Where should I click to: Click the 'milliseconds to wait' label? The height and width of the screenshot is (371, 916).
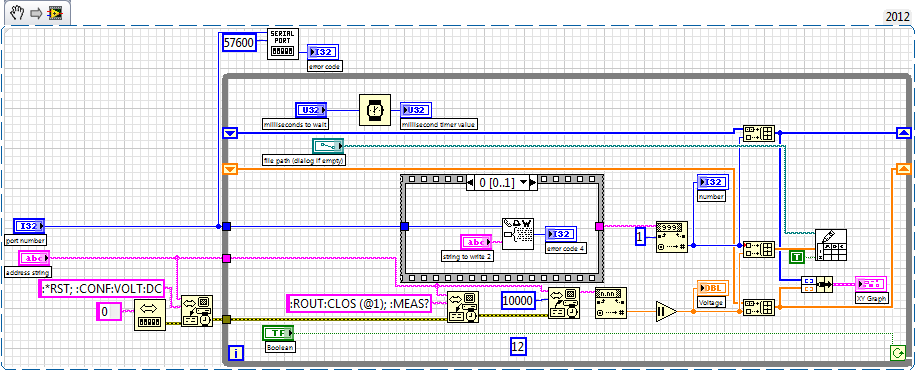tap(295, 124)
